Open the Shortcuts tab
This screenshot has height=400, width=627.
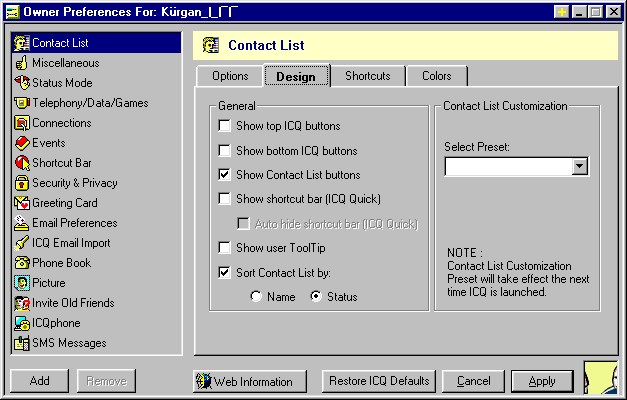(x=368, y=76)
